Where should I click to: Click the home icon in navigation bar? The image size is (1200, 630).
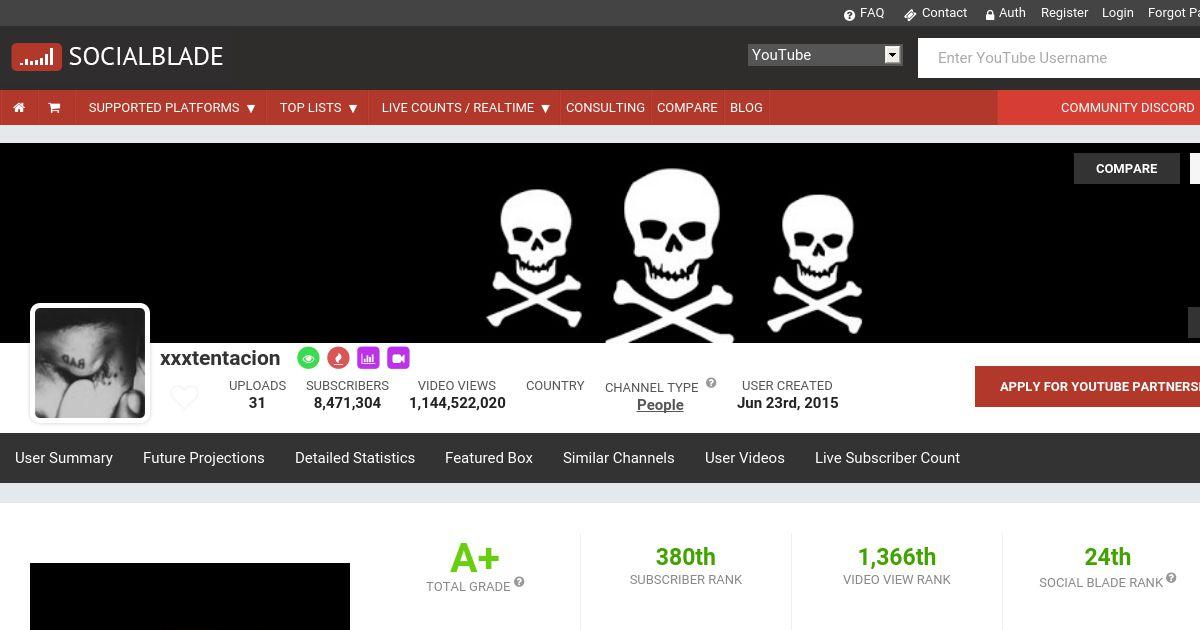tap(18, 108)
